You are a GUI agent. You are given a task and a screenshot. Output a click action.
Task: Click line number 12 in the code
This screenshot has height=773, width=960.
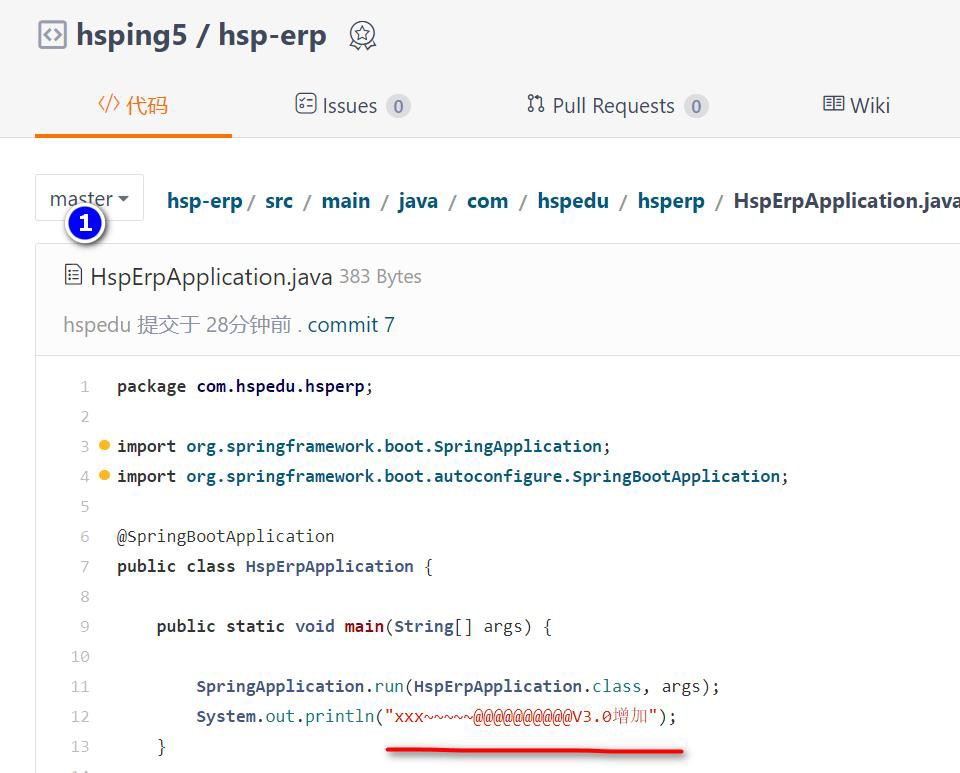(x=80, y=716)
